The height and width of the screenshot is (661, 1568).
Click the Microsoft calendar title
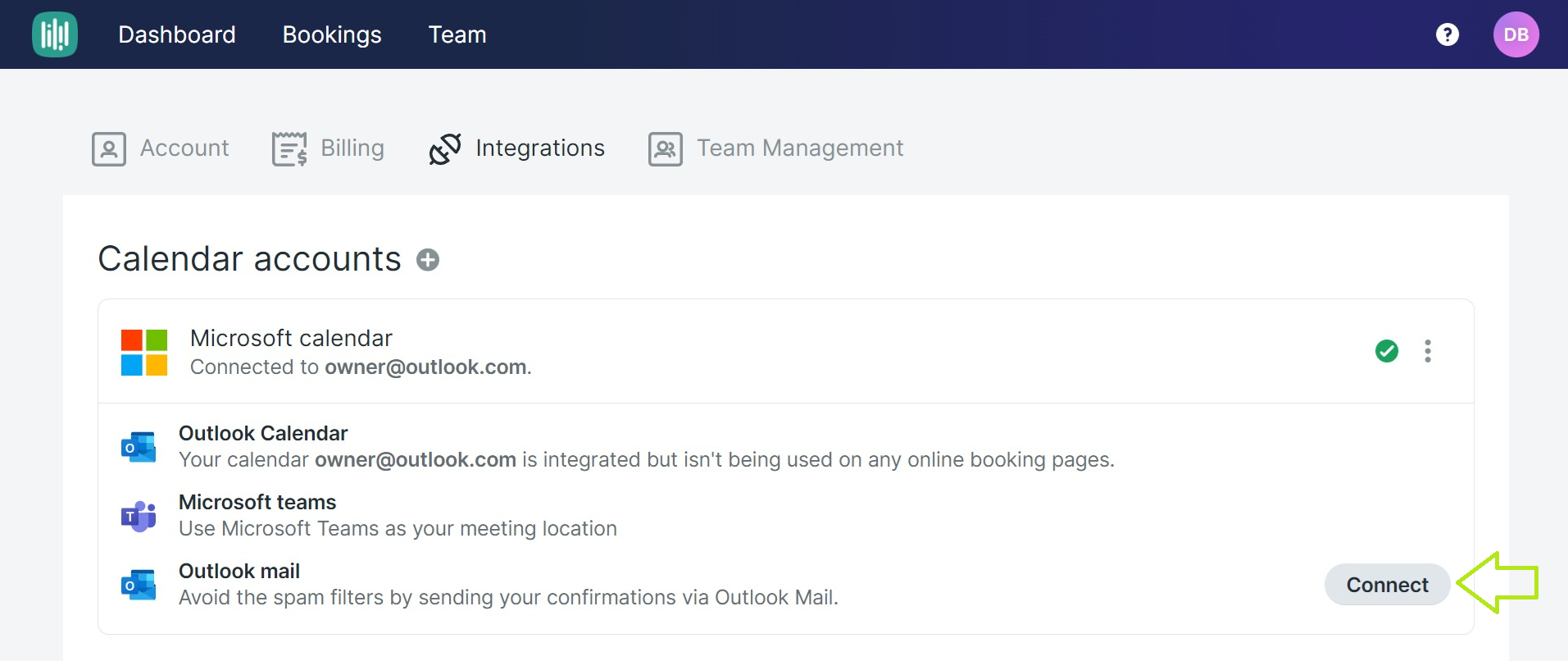tap(291, 338)
